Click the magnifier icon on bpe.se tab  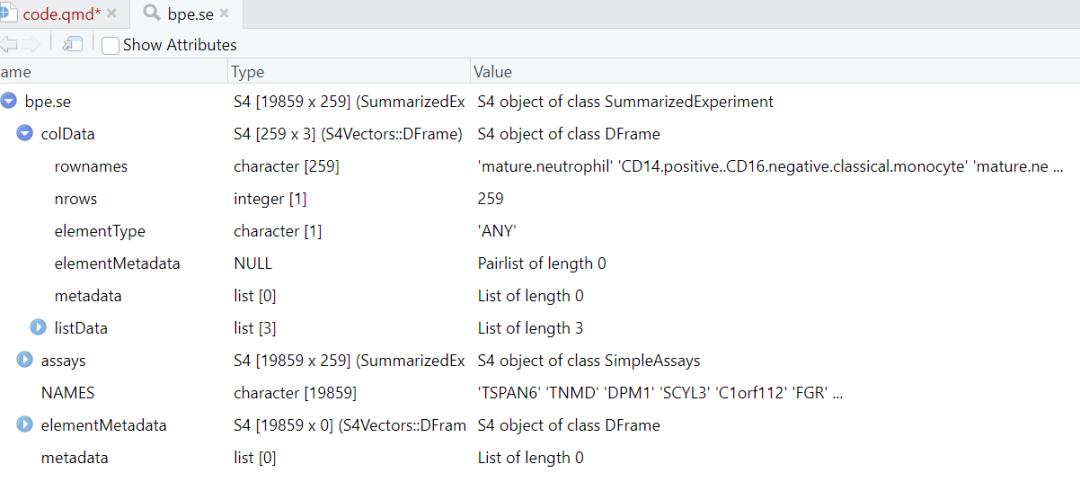point(153,13)
